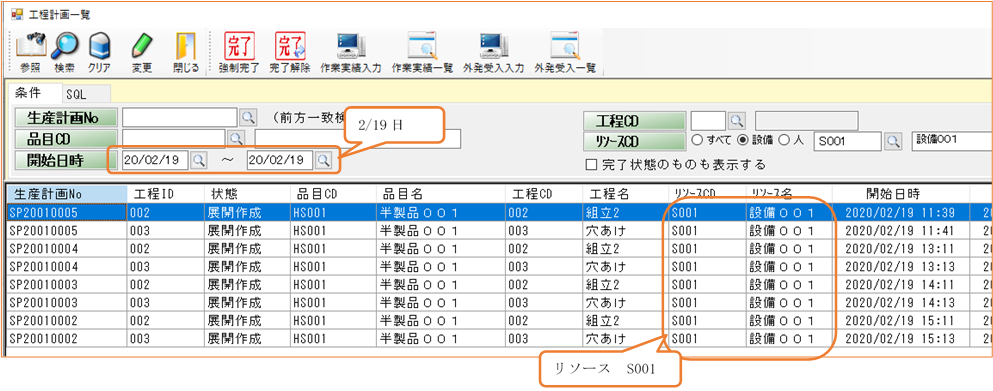Click the start date from field 20/02/19

[x=155, y=160]
